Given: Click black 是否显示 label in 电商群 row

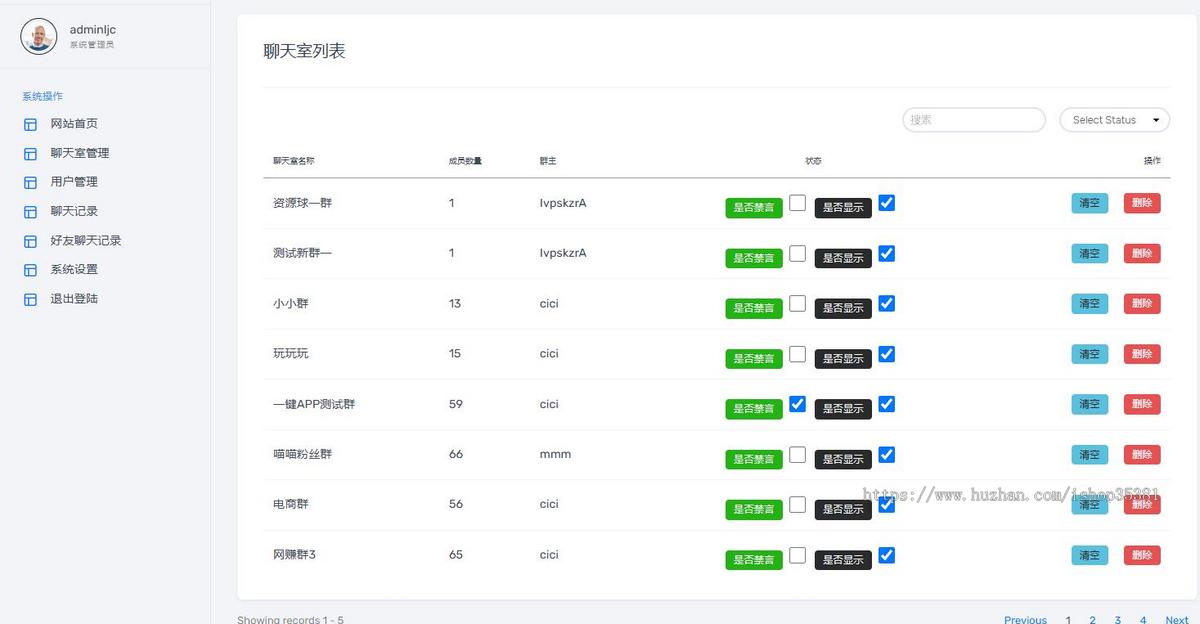Looking at the screenshot, I should [x=843, y=510].
